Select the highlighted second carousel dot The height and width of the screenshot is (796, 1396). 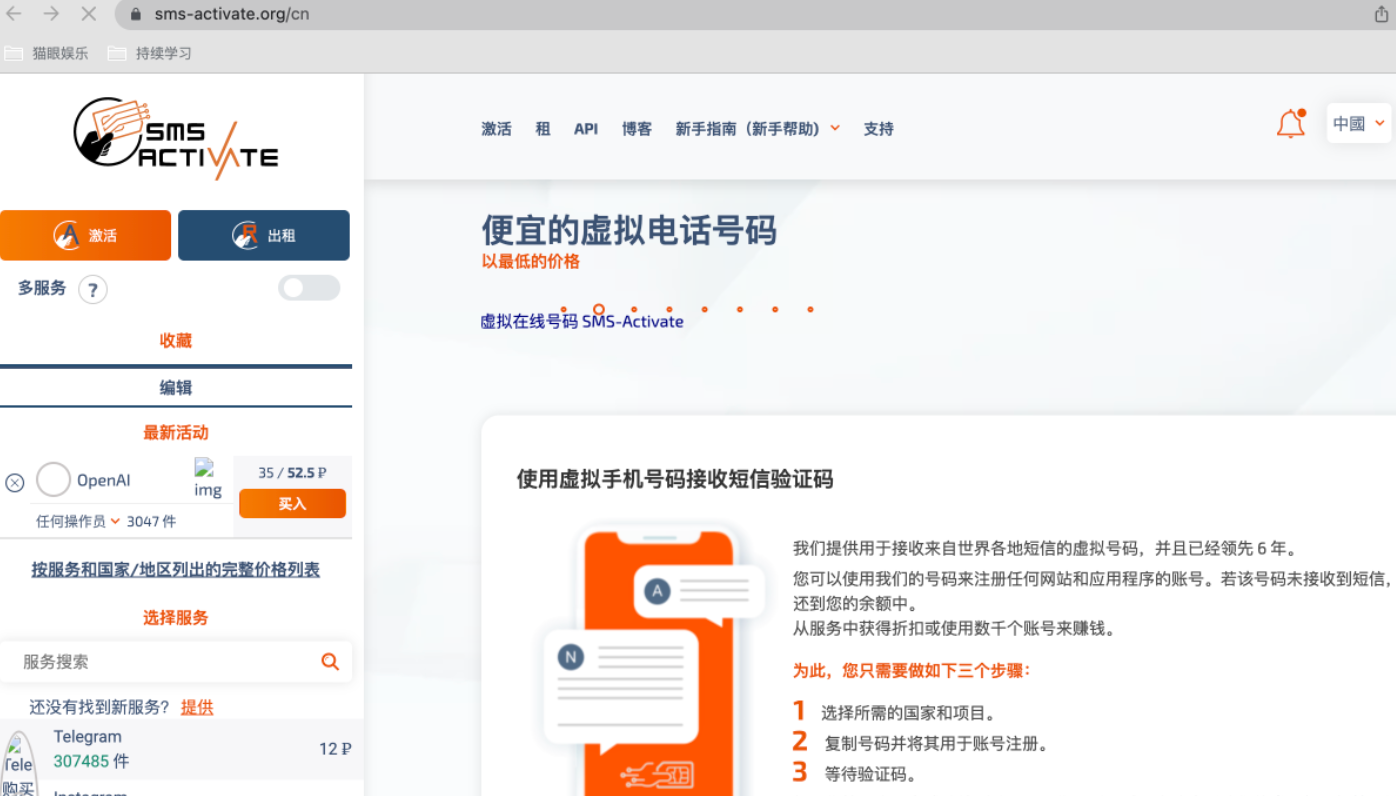click(599, 309)
